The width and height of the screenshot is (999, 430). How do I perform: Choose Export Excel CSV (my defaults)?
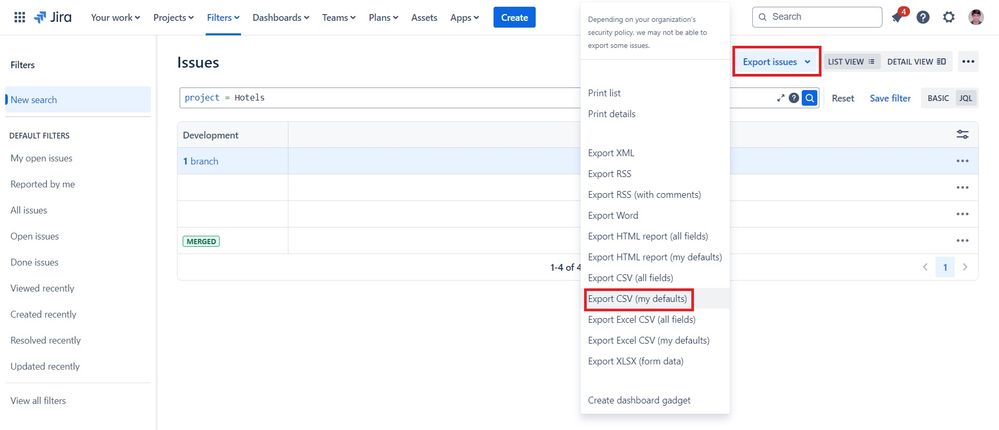(x=654, y=340)
